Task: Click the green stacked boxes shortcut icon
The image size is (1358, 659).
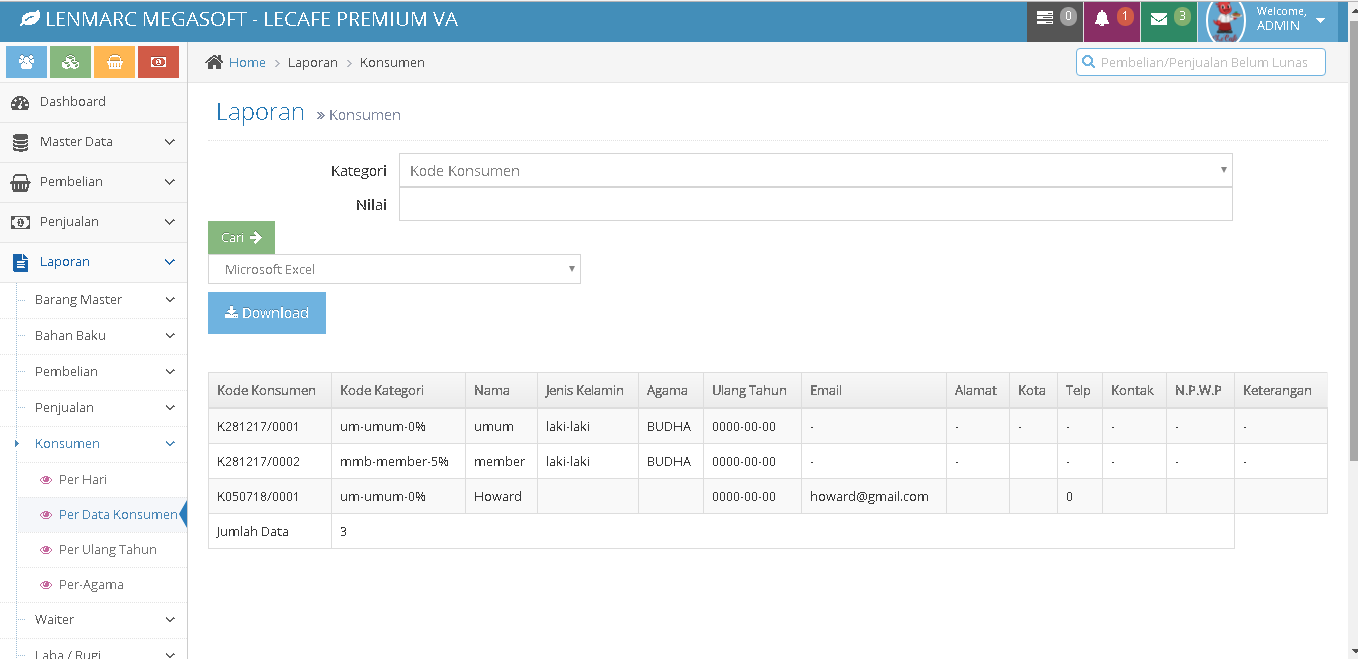Action: (70, 62)
